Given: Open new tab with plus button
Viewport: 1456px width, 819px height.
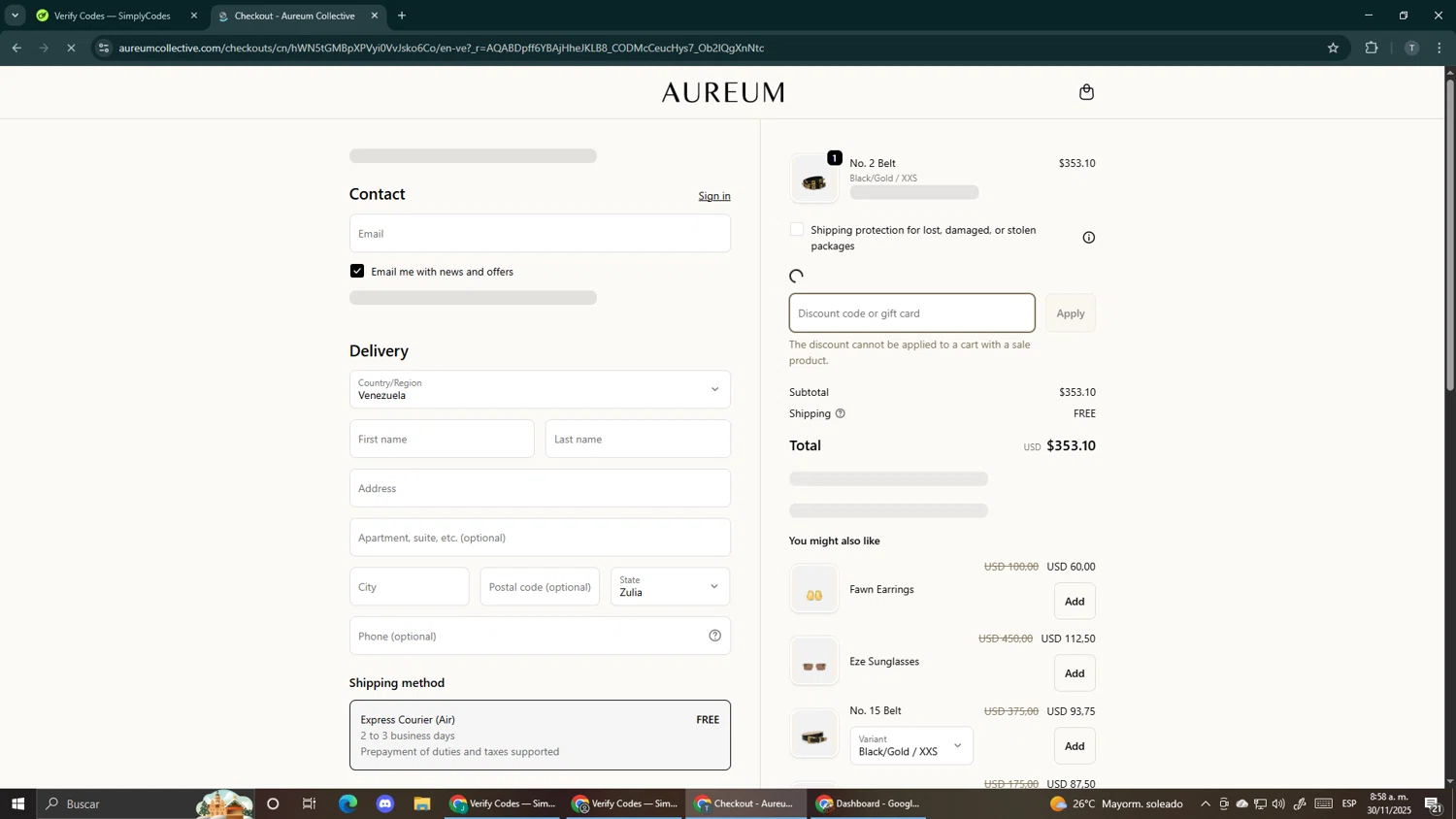Looking at the screenshot, I should click(402, 16).
